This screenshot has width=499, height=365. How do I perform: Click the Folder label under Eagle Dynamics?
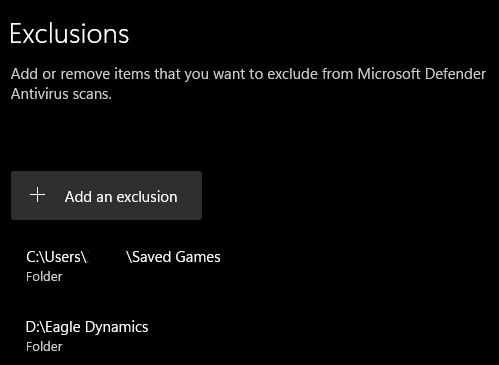(44, 347)
